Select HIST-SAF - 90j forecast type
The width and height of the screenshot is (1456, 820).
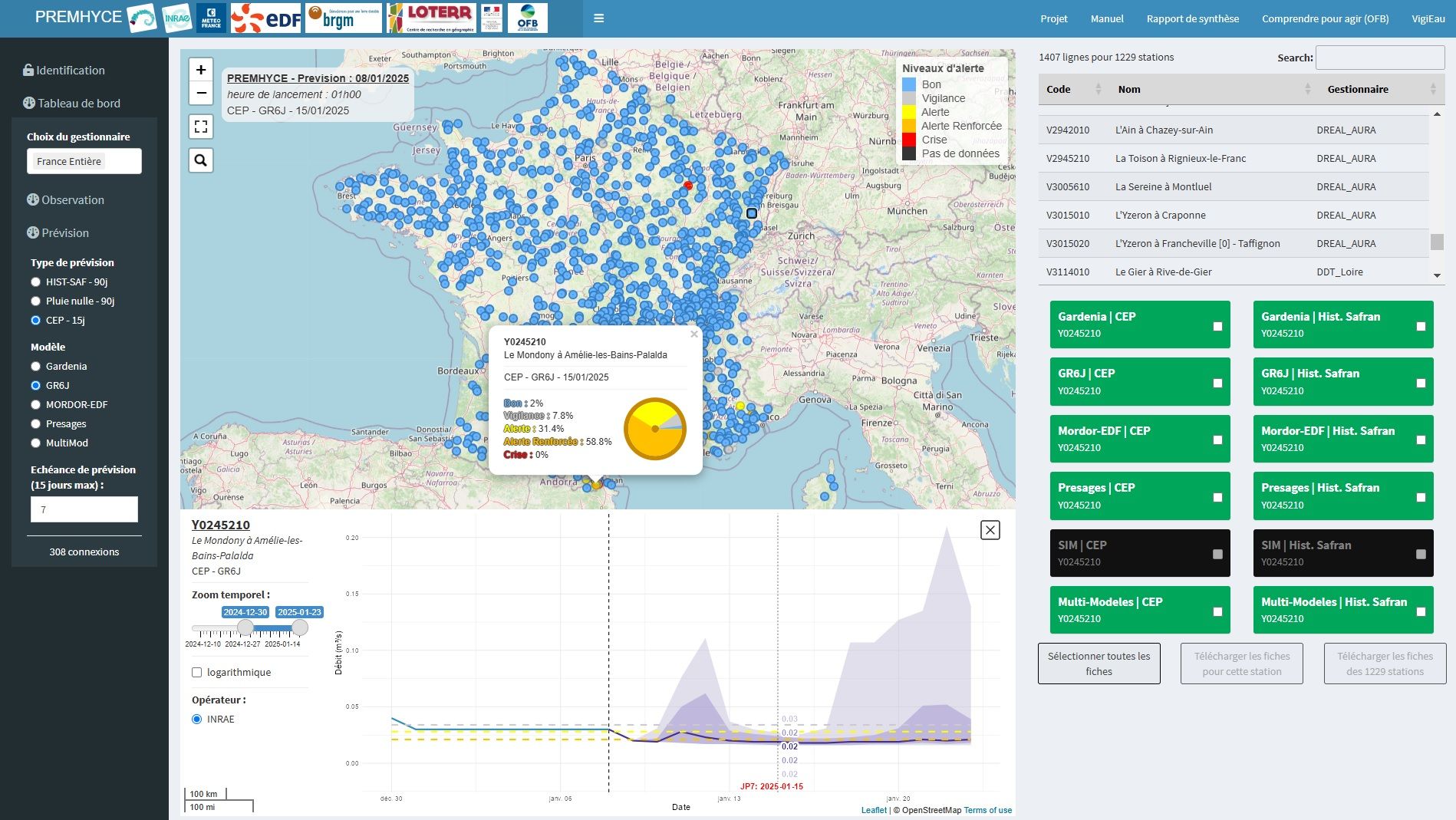coord(35,282)
